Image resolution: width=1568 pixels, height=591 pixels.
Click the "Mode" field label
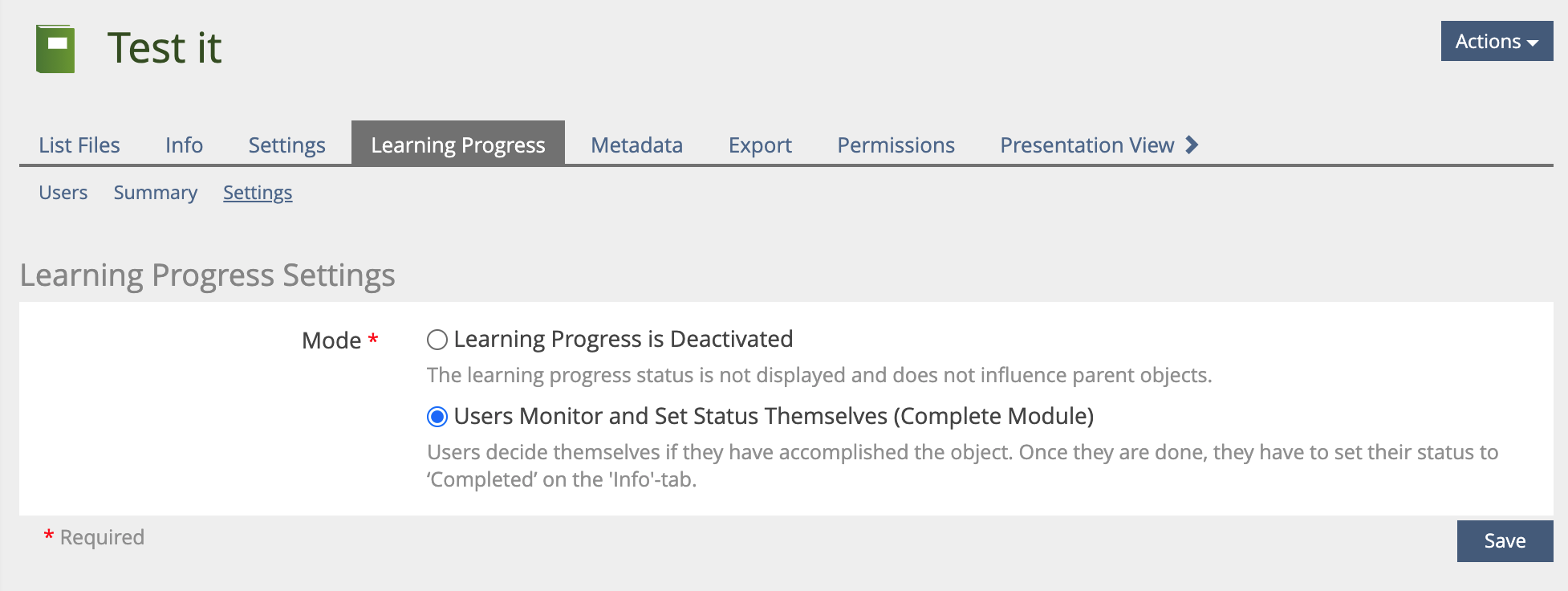(331, 340)
